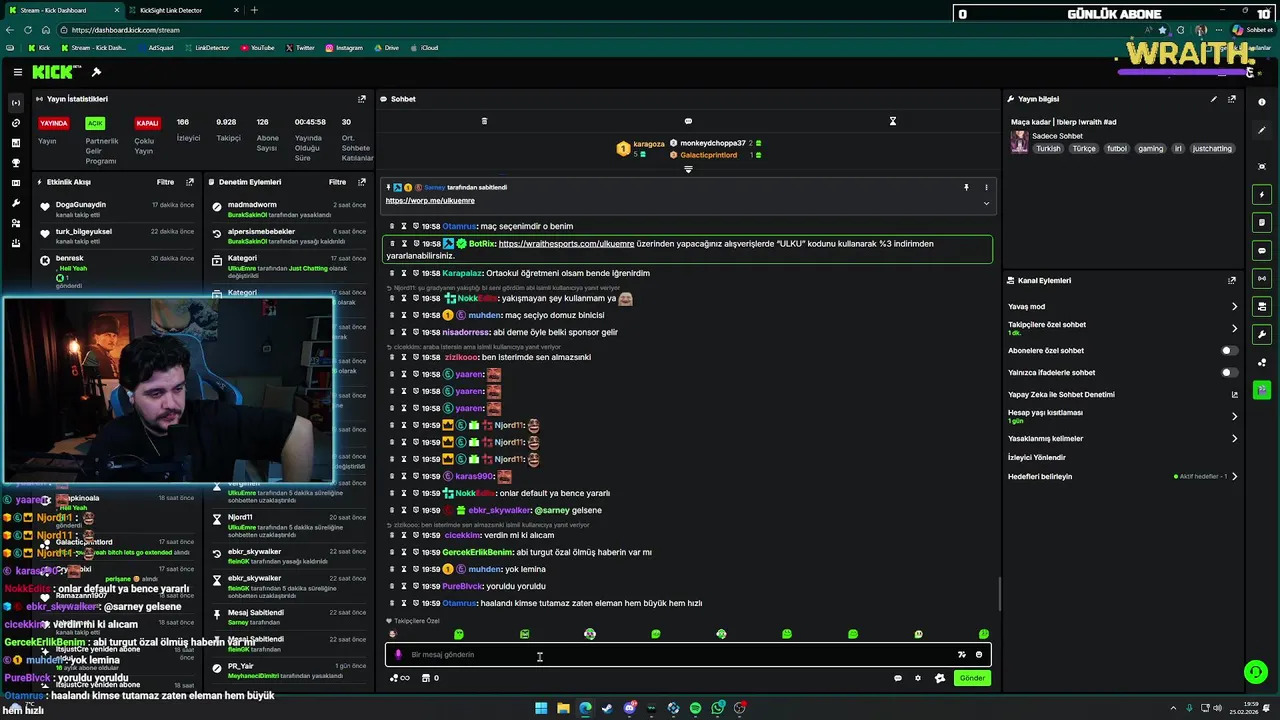
Task: Open the analytics chart icon in left sidebar
Action: pyautogui.click(x=15, y=143)
